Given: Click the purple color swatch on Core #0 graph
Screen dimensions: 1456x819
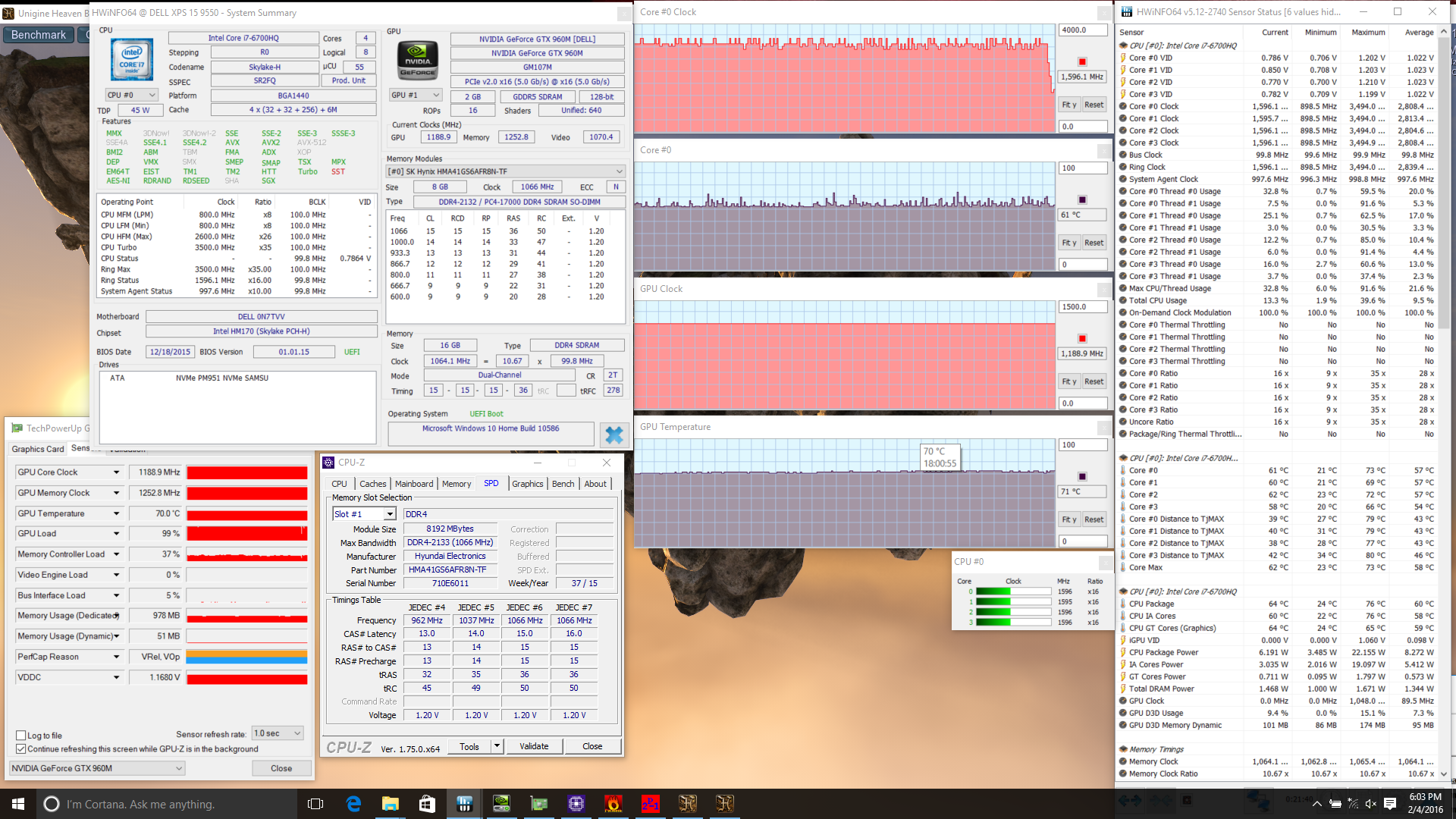Looking at the screenshot, I should [1082, 199].
